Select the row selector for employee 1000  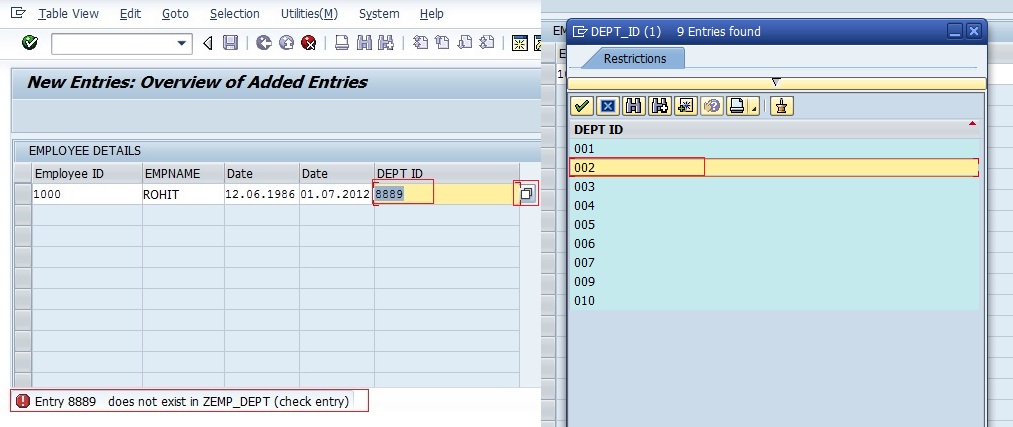pos(23,194)
